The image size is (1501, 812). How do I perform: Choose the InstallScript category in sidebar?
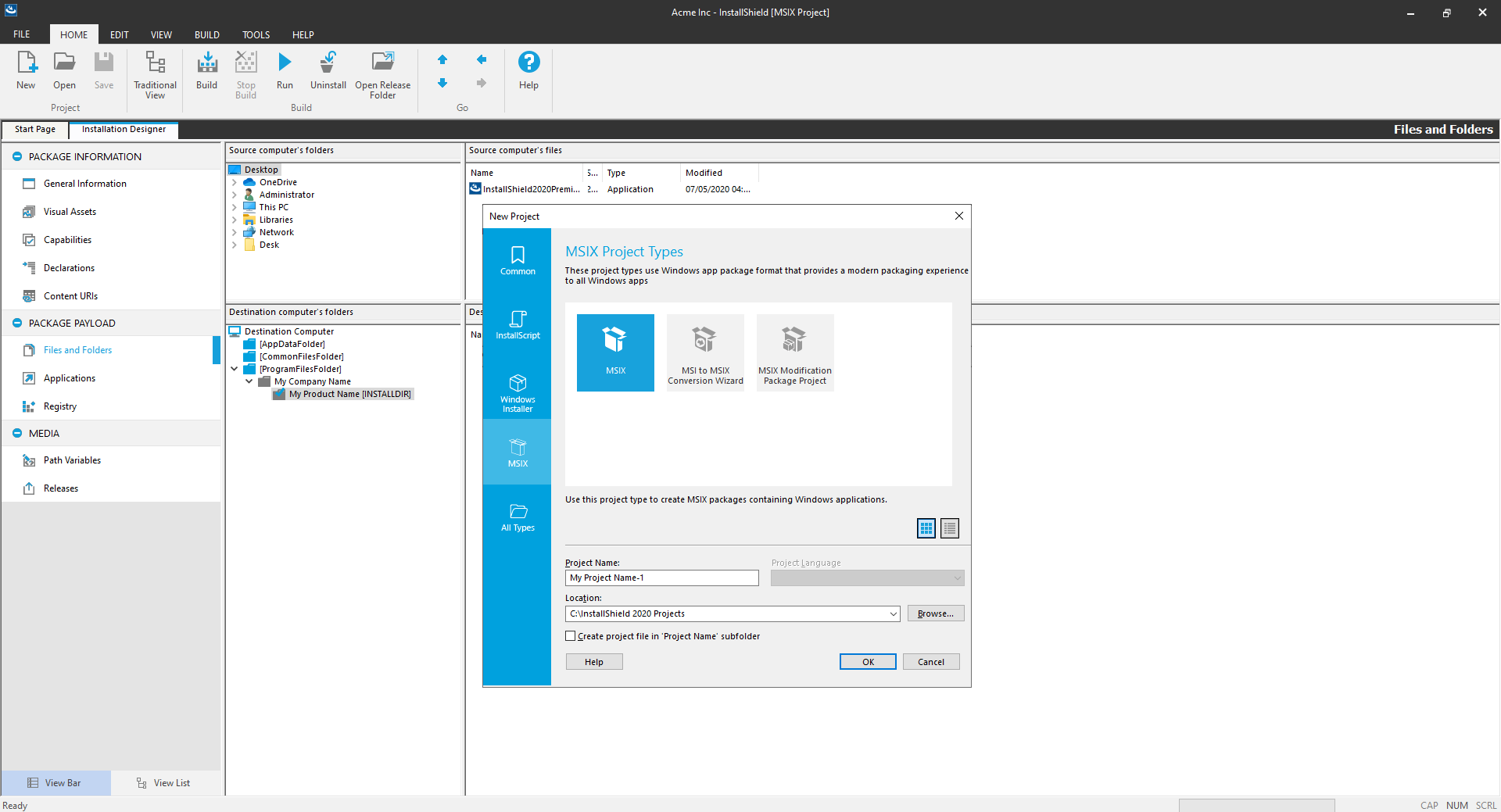(x=518, y=325)
